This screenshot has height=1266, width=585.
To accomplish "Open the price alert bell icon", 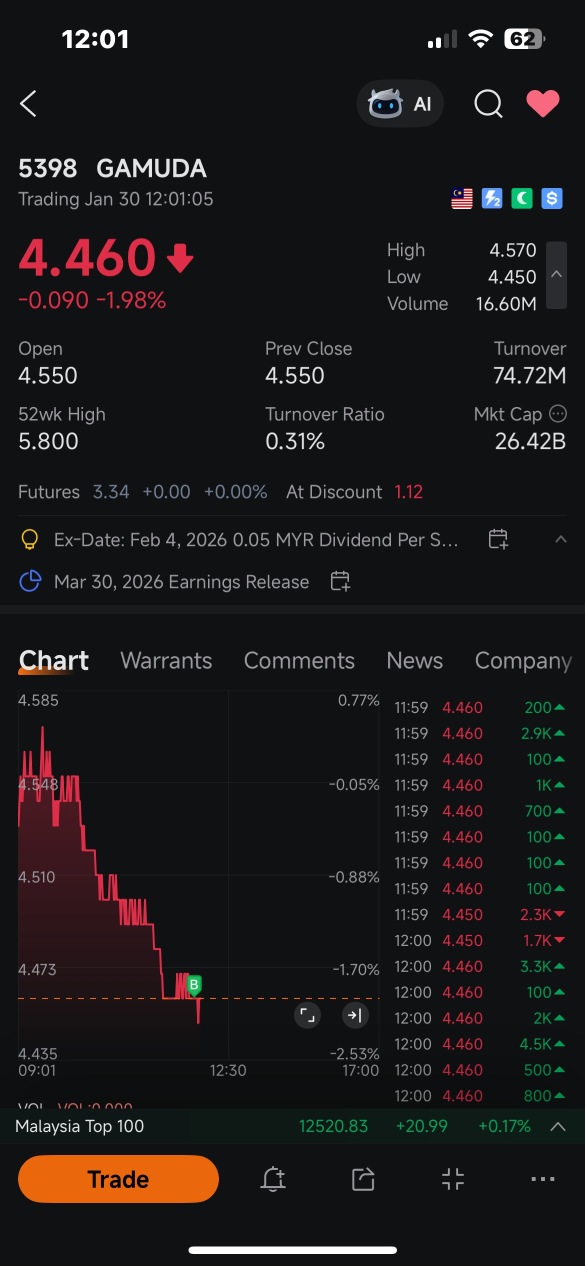I will pos(273,1179).
